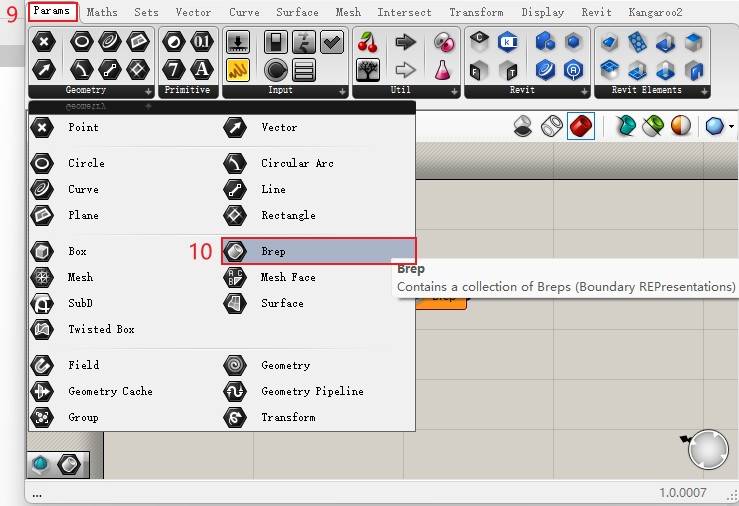Toggle the first grey preview icon on canvas toolbar
The height and width of the screenshot is (506, 739).
523,126
